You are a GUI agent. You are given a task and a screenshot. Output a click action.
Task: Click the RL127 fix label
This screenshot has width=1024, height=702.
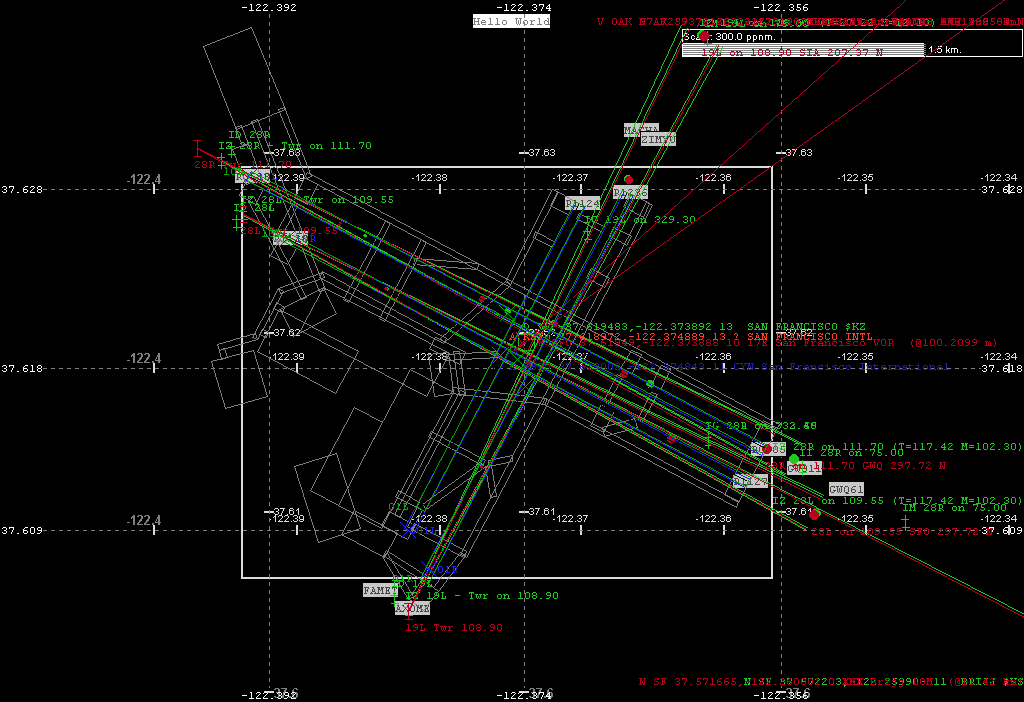(x=750, y=481)
